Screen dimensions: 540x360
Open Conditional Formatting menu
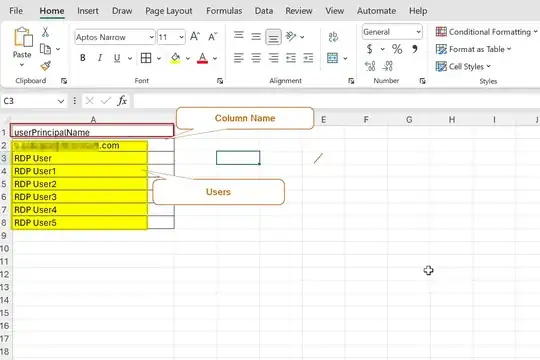(486, 32)
